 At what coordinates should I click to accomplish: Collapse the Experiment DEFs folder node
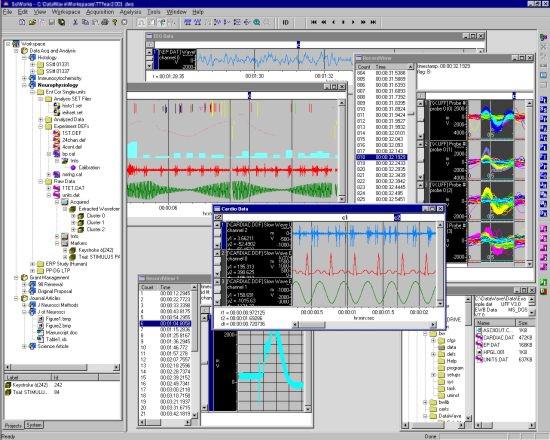pyautogui.click(x=41, y=126)
